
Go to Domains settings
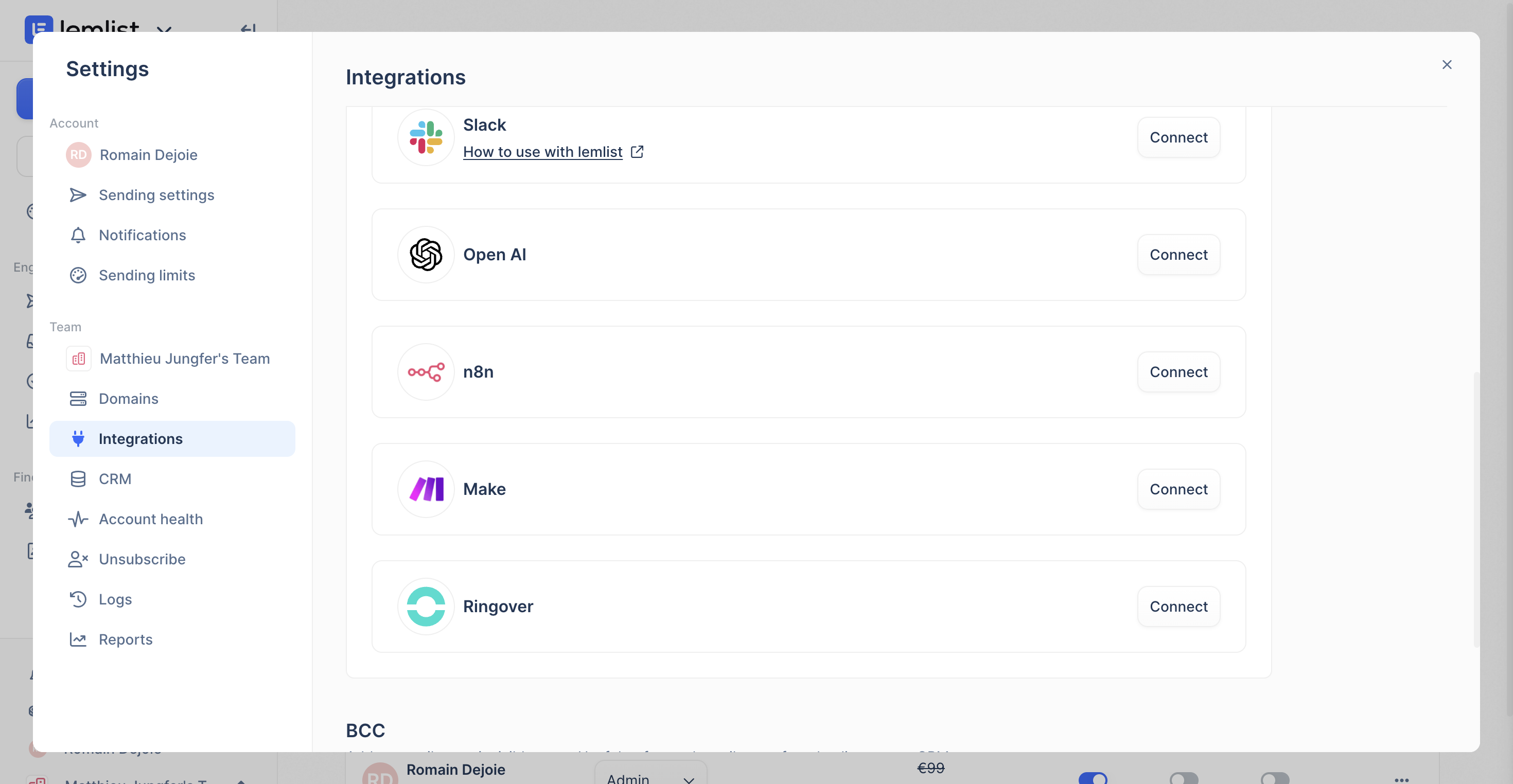pyautogui.click(x=172, y=398)
